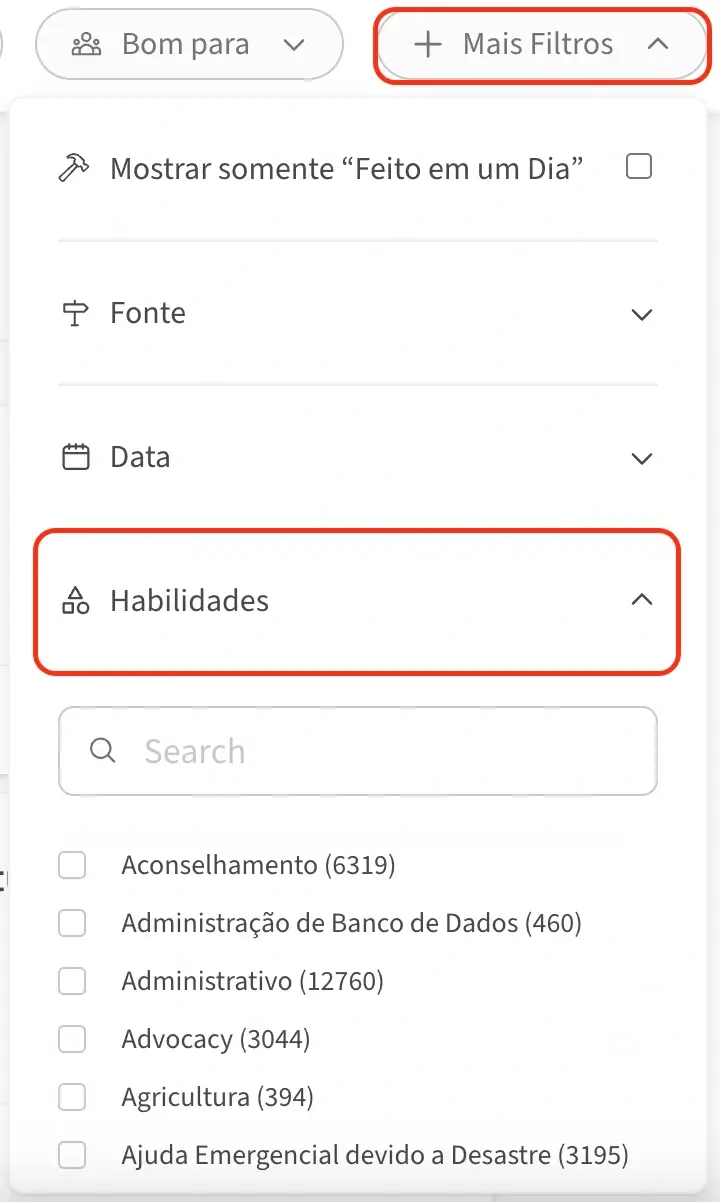This screenshot has height=1202, width=720.
Task: Click the hammer icon beside Feito em um Dia
Action: (x=75, y=168)
